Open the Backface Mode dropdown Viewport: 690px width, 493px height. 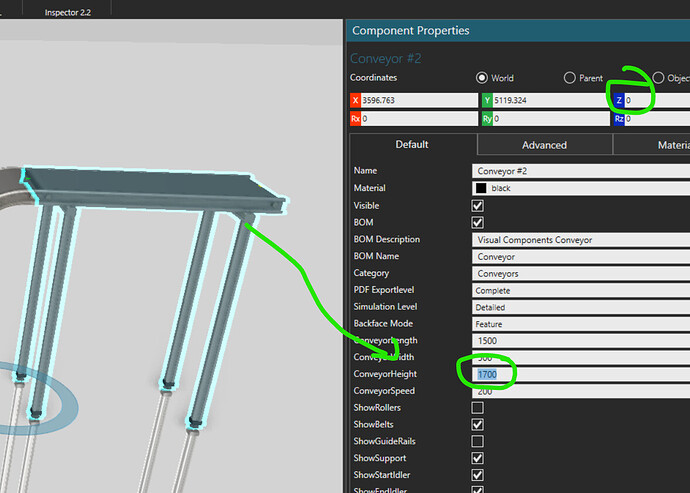coord(580,324)
